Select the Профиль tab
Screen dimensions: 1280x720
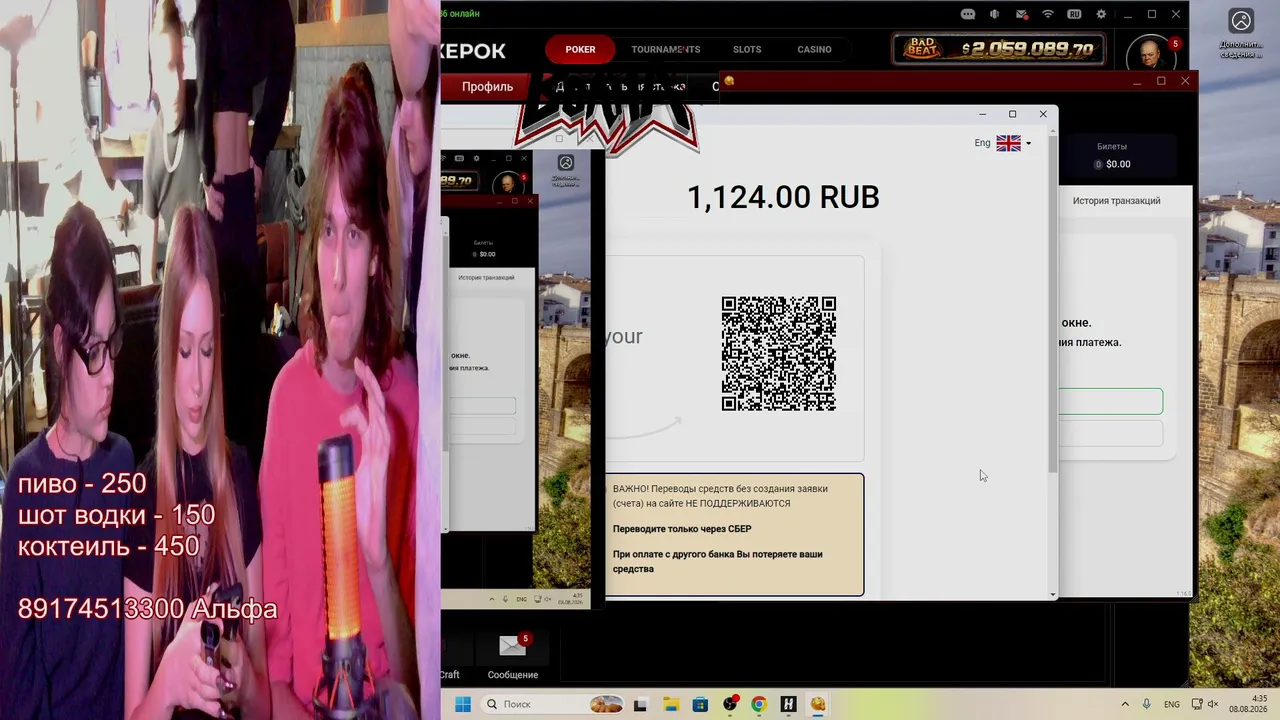(487, 87)
